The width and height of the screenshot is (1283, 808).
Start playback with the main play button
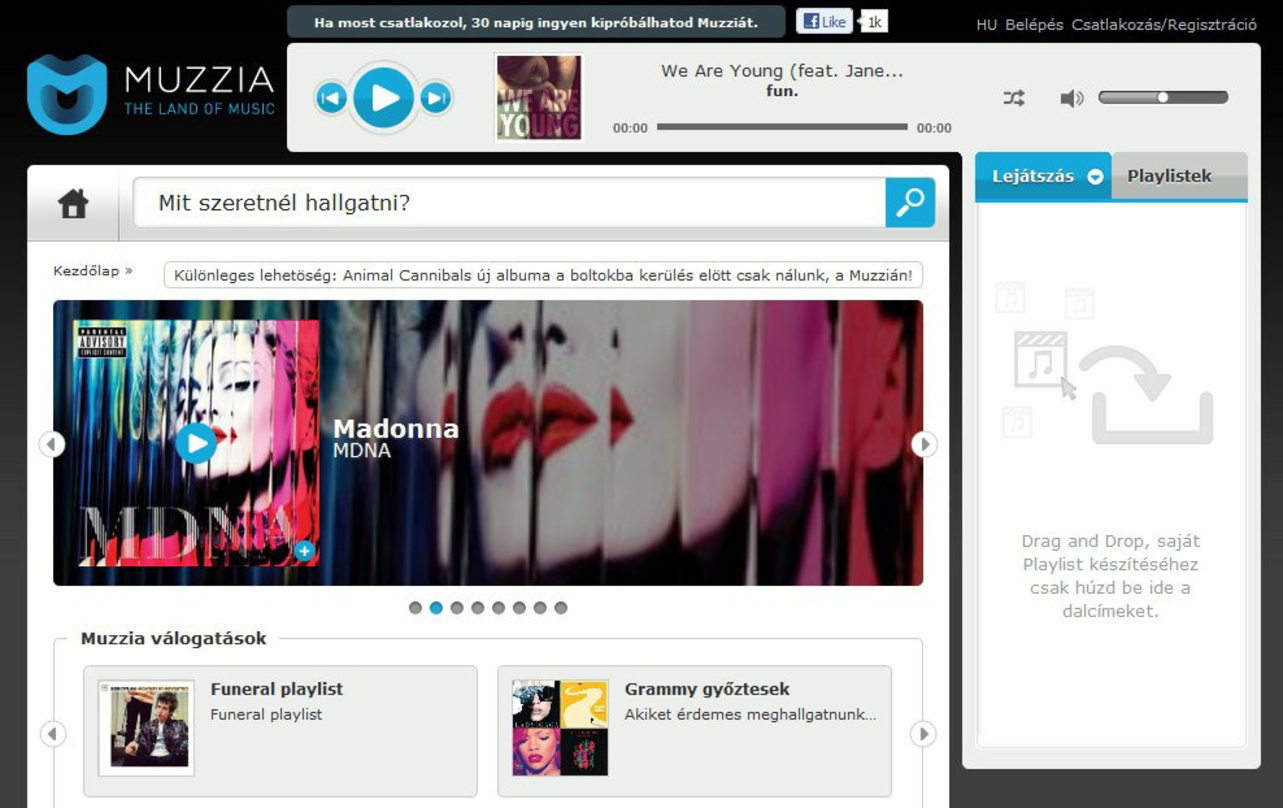(384, 97)
